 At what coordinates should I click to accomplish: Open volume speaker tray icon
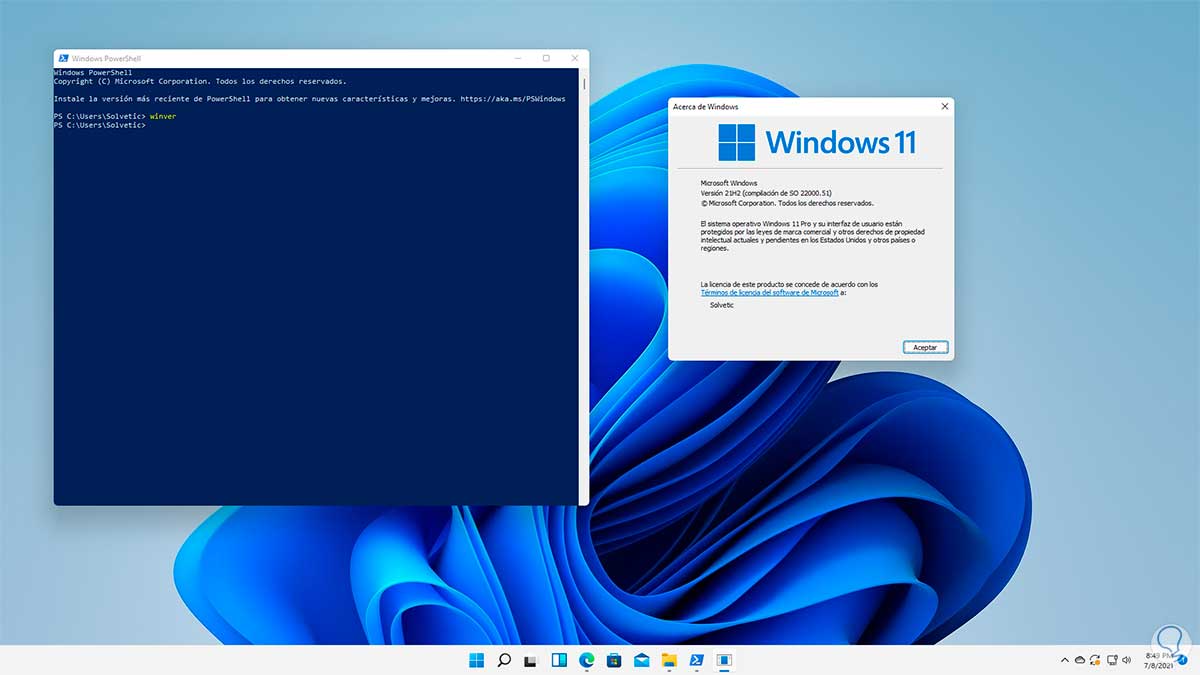[1128, 660]
